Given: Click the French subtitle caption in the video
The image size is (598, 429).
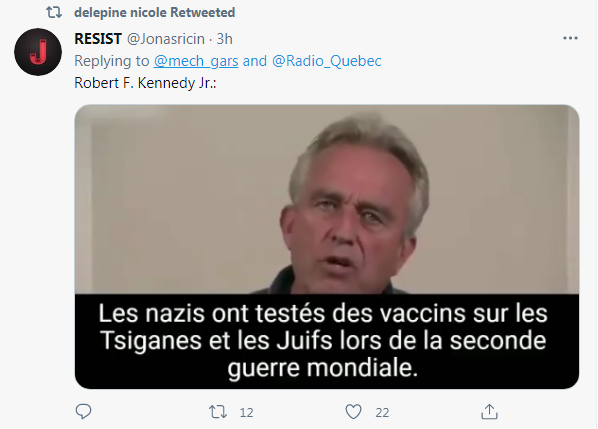Looking at the screenshot, I should [323, 341].
